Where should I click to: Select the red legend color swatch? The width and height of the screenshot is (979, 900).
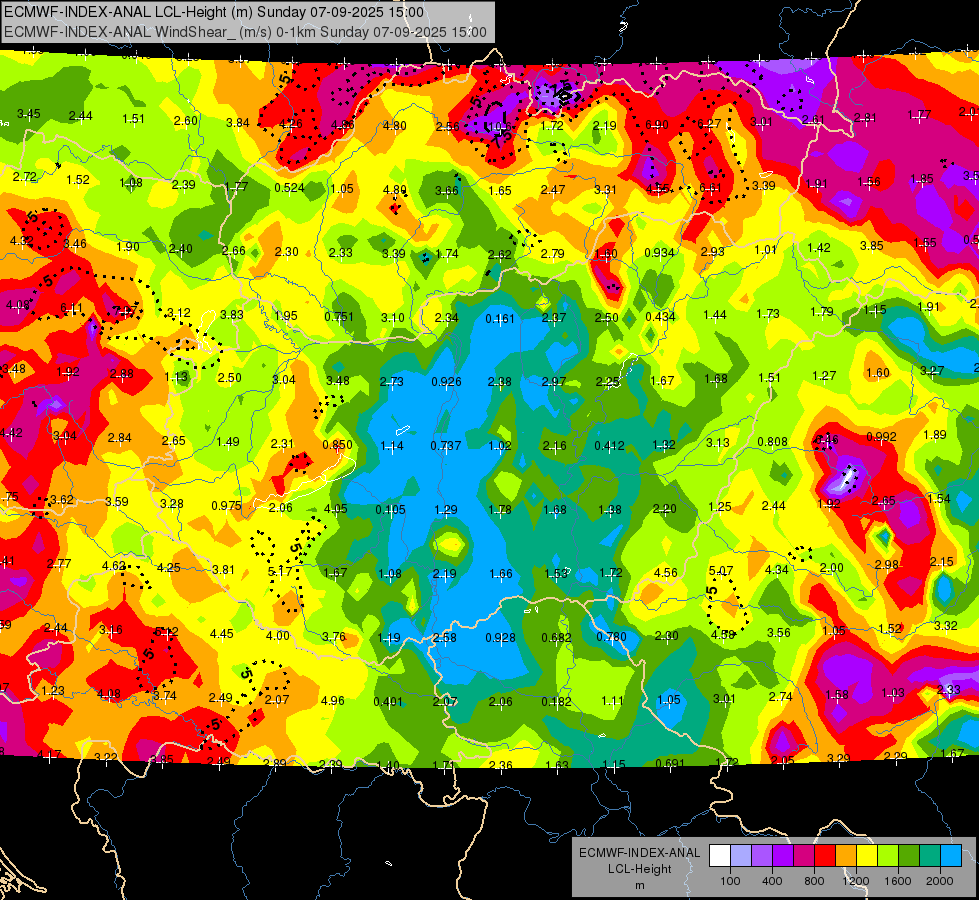pos(825,856)
